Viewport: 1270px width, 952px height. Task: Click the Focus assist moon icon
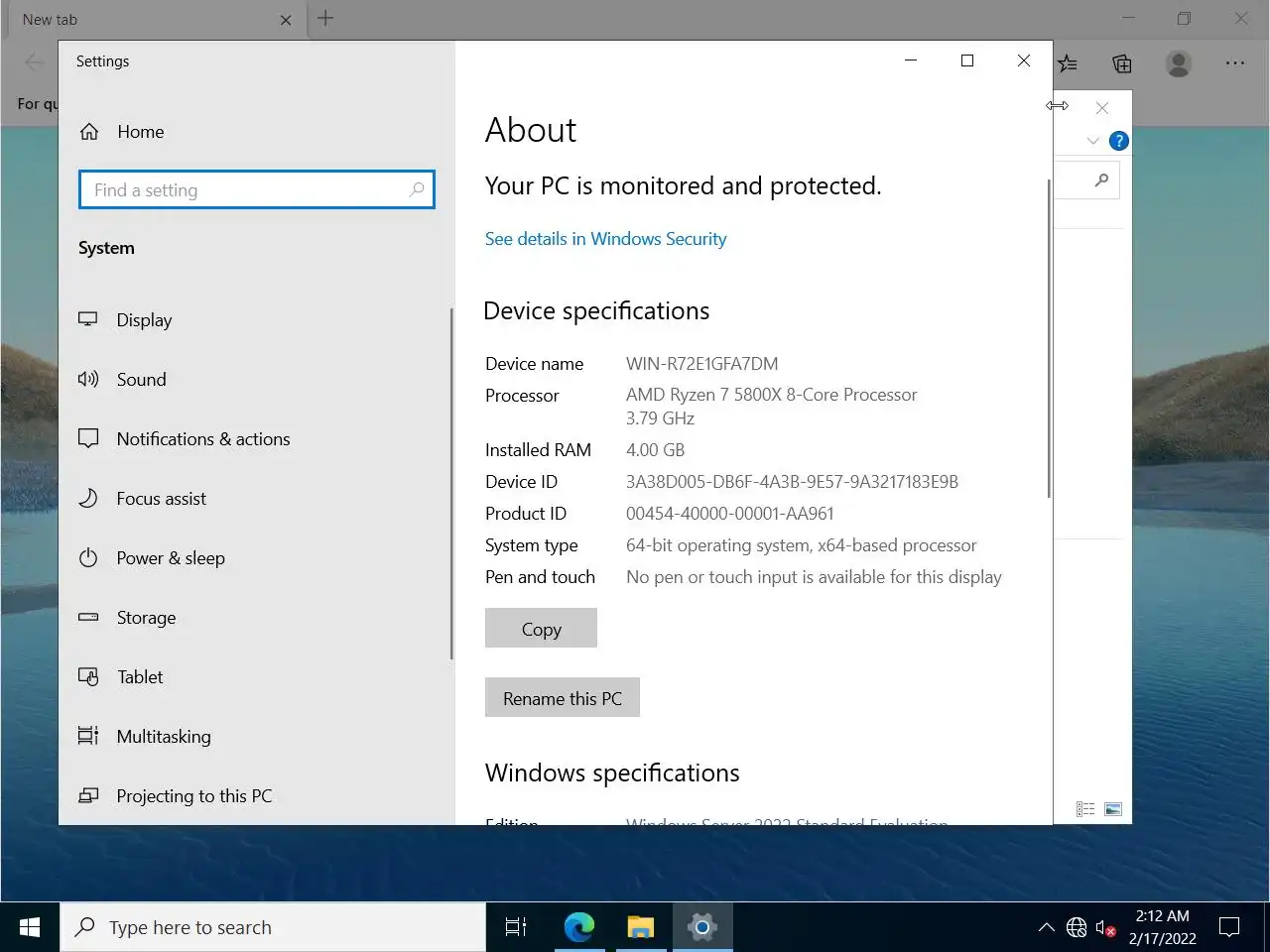[x=88, y=498]
